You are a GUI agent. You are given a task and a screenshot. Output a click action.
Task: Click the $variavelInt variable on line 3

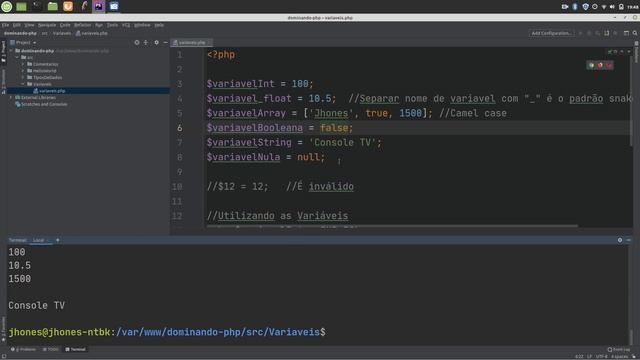(x=240, y=84)
